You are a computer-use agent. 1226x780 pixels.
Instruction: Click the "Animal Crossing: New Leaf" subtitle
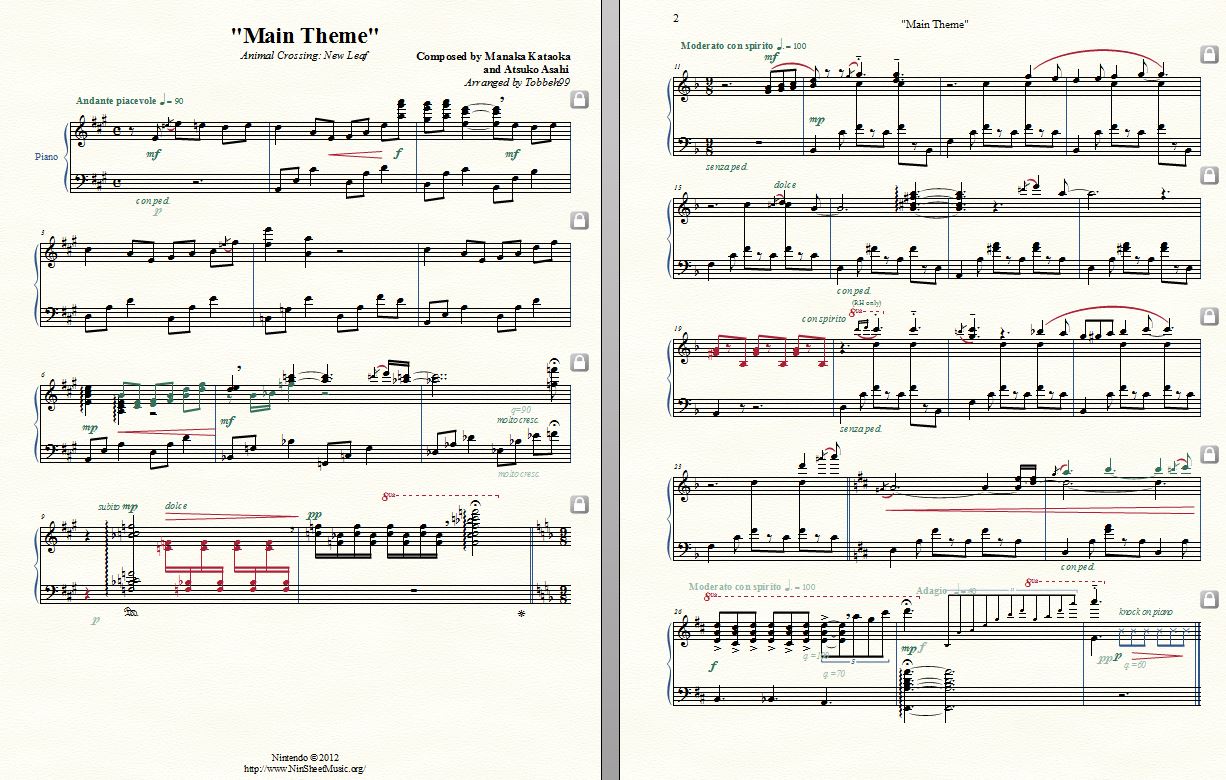pos(304,55)
